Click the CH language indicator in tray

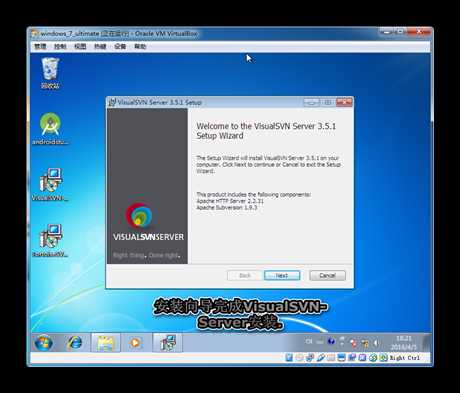(x=309, y=341)
